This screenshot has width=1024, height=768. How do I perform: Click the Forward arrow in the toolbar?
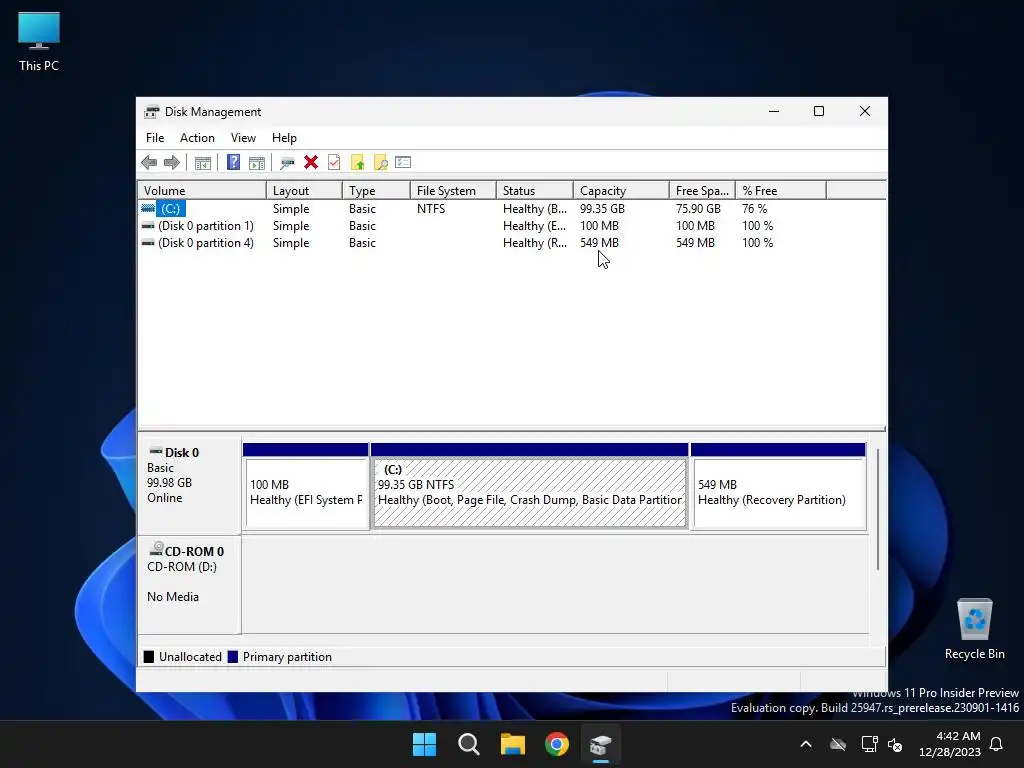172,163
